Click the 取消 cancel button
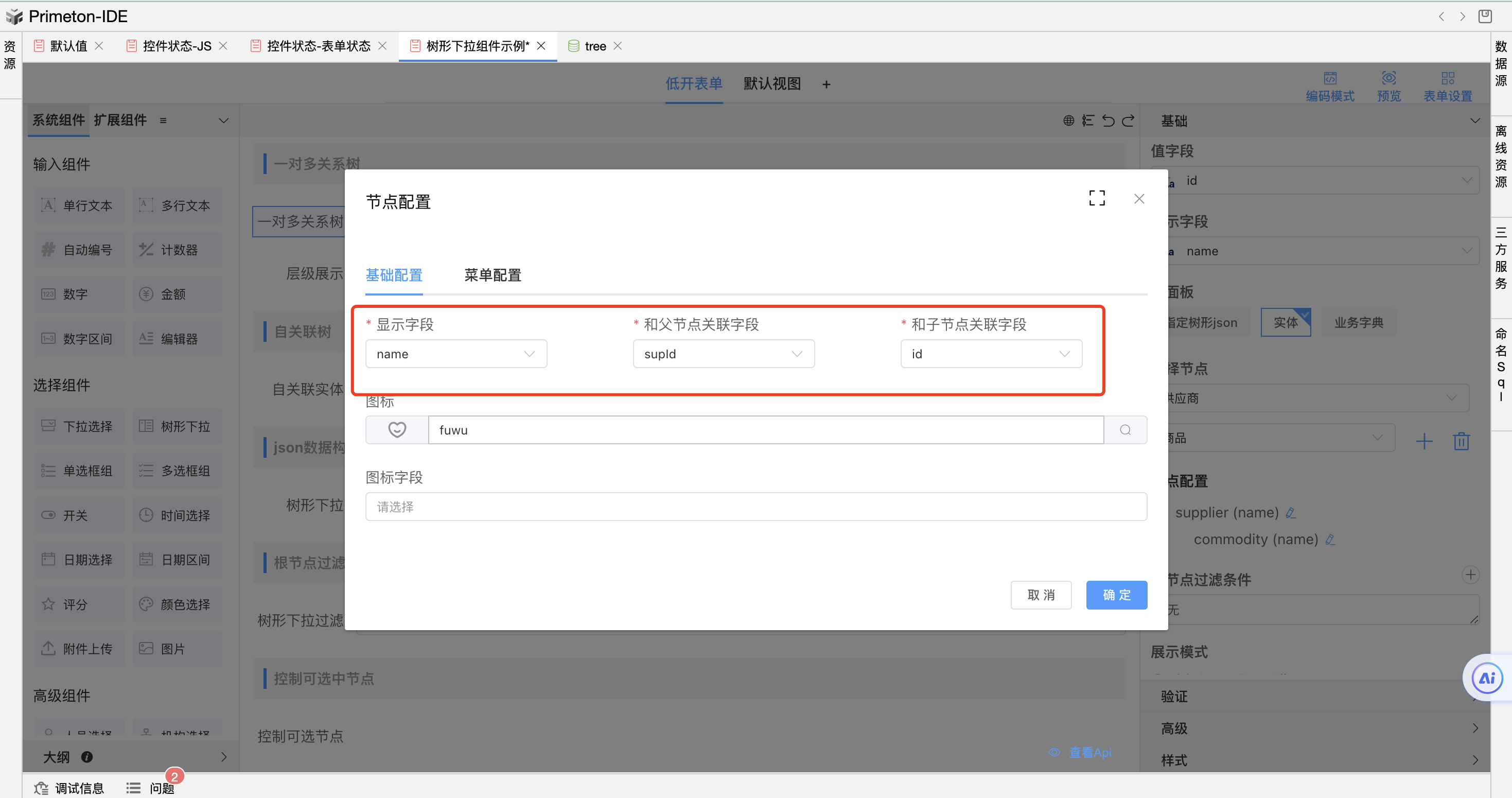1512x798 pixels. [x=1041, y=595]
